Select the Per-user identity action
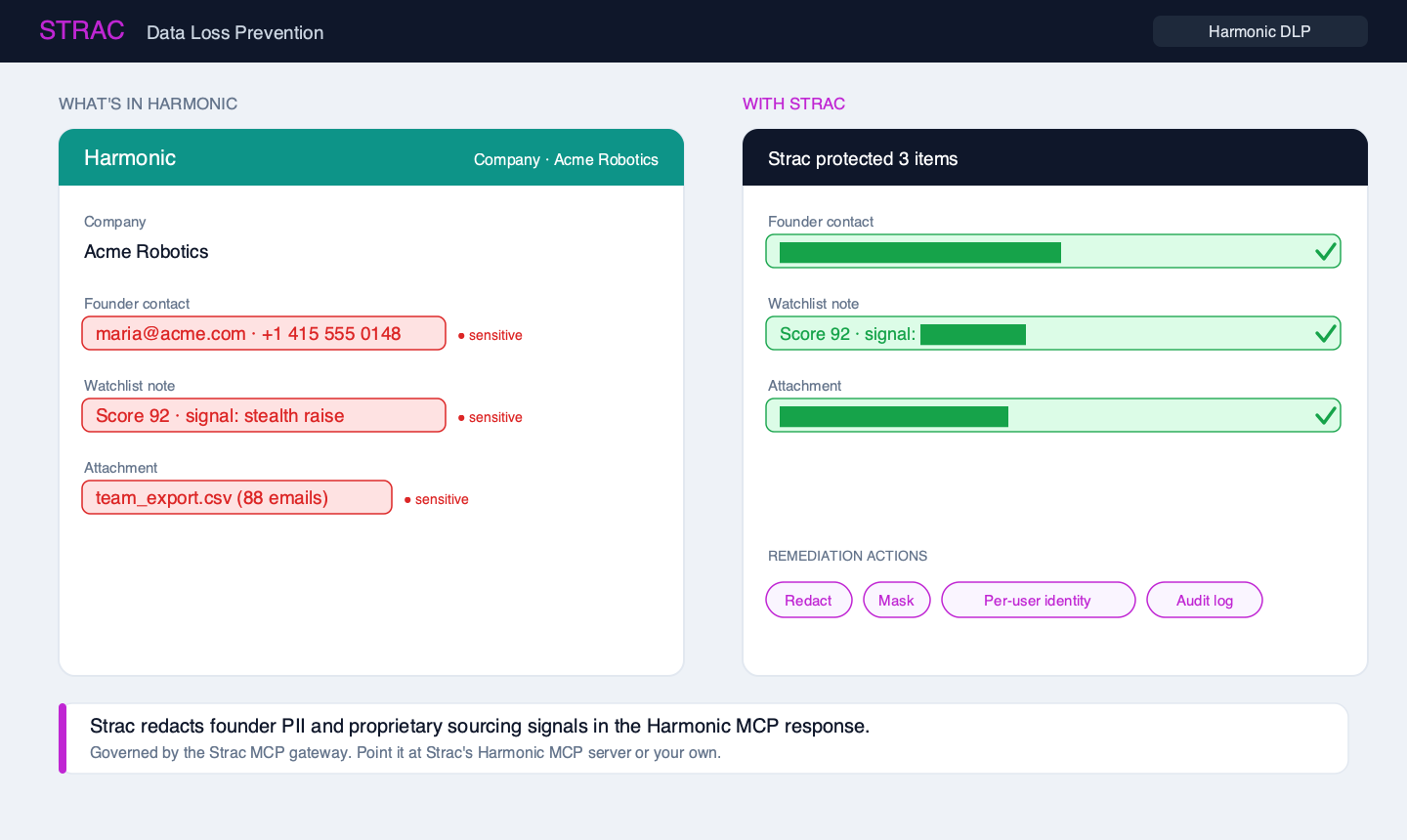Viewport: 1407px width, 840px height. click(1039, 600)
